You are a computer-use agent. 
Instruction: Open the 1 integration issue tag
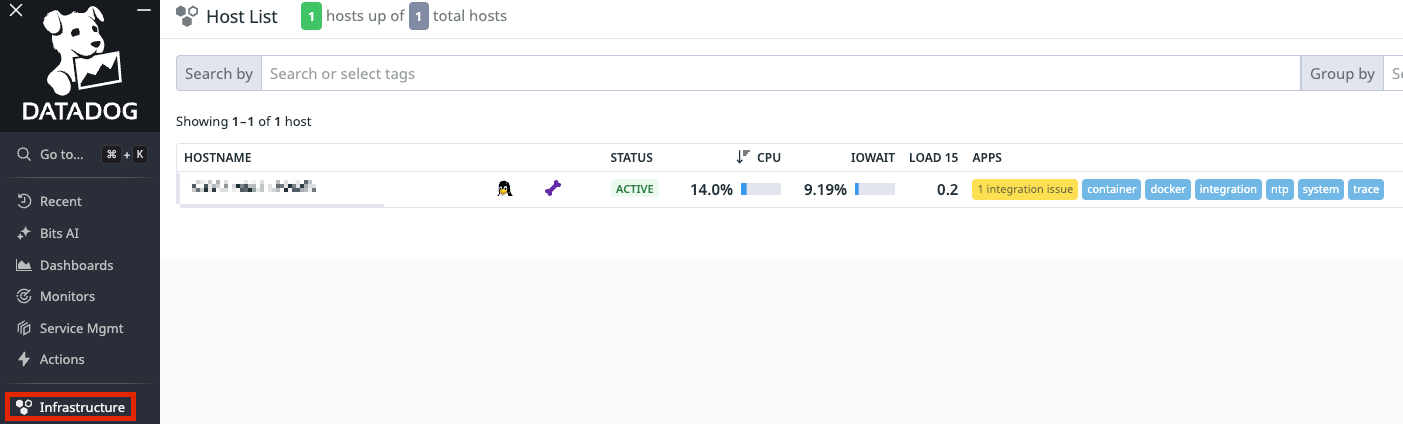coord(1025,189)
